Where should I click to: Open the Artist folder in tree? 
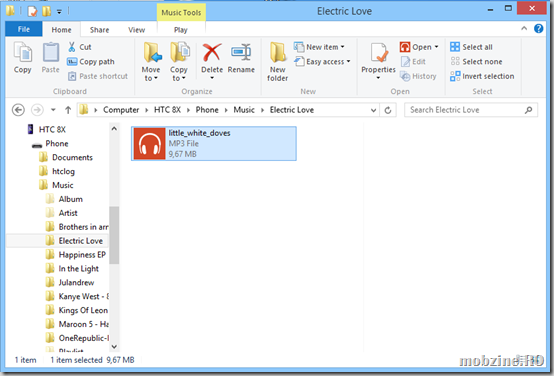(68, 213)
